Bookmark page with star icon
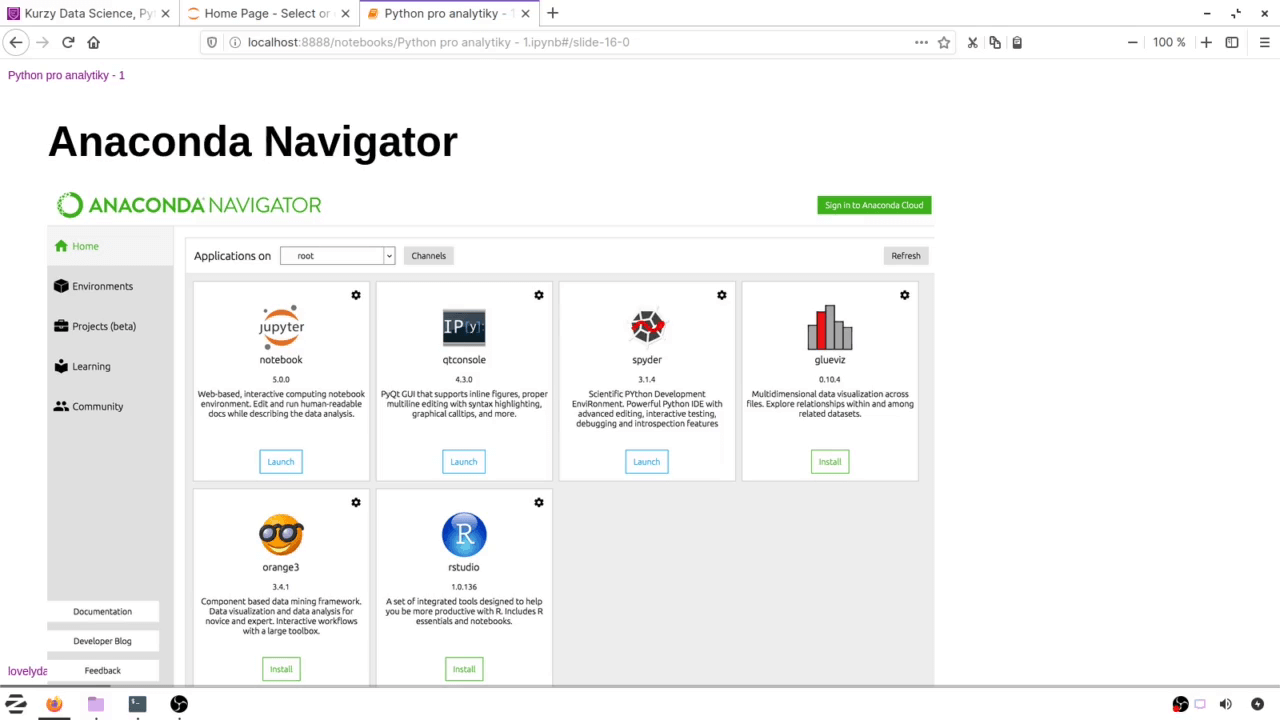The width and height of the screenshot is (1280, 720). [x=944, y=42]
